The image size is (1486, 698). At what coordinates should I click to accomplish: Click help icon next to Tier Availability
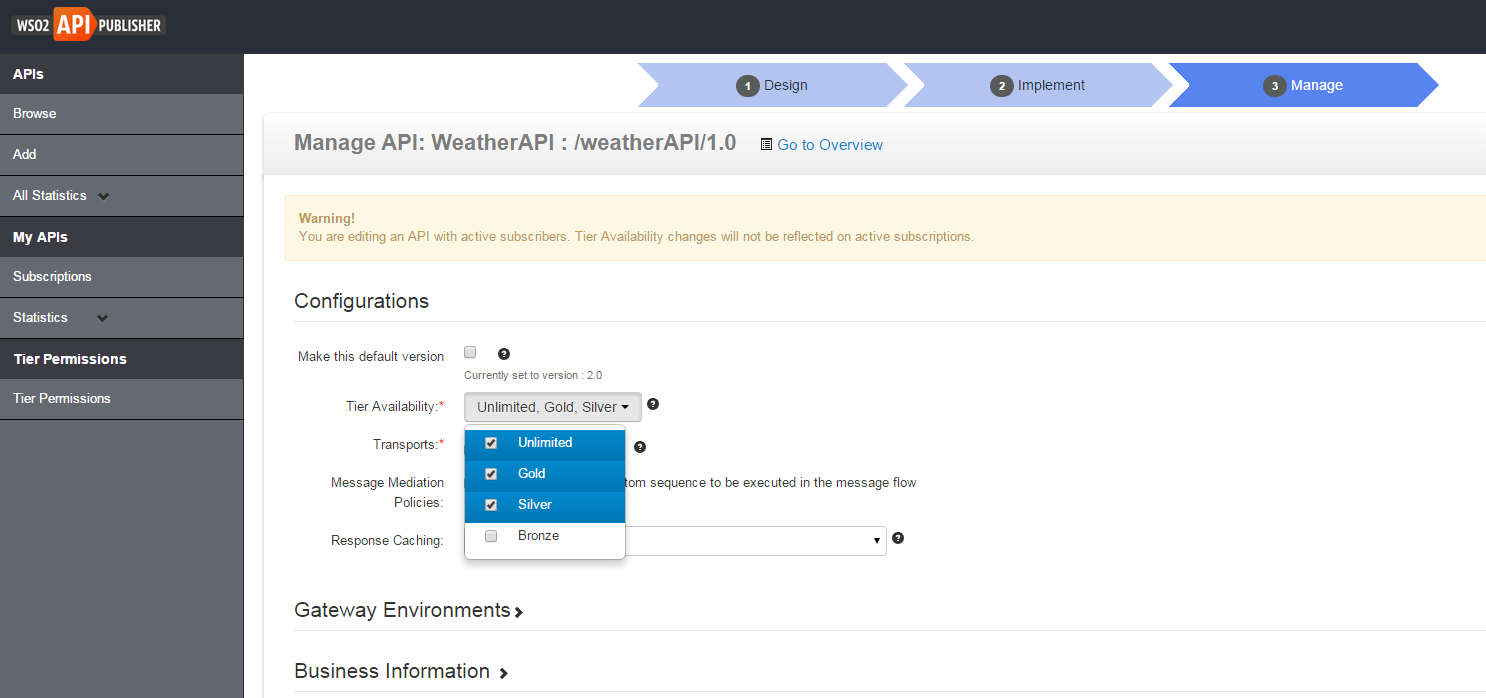coord(653,405)
